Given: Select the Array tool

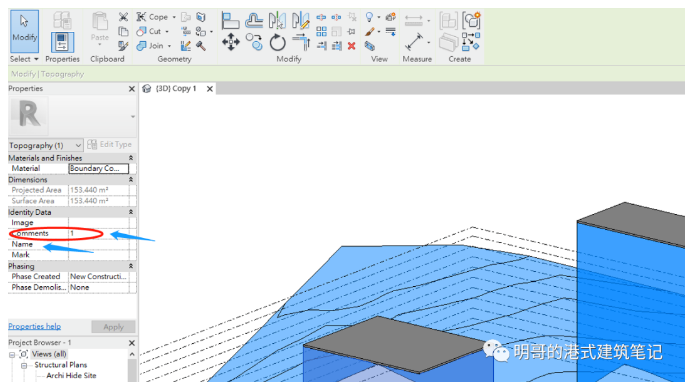Looking at the screenshot, I should (x=321, y=32).
